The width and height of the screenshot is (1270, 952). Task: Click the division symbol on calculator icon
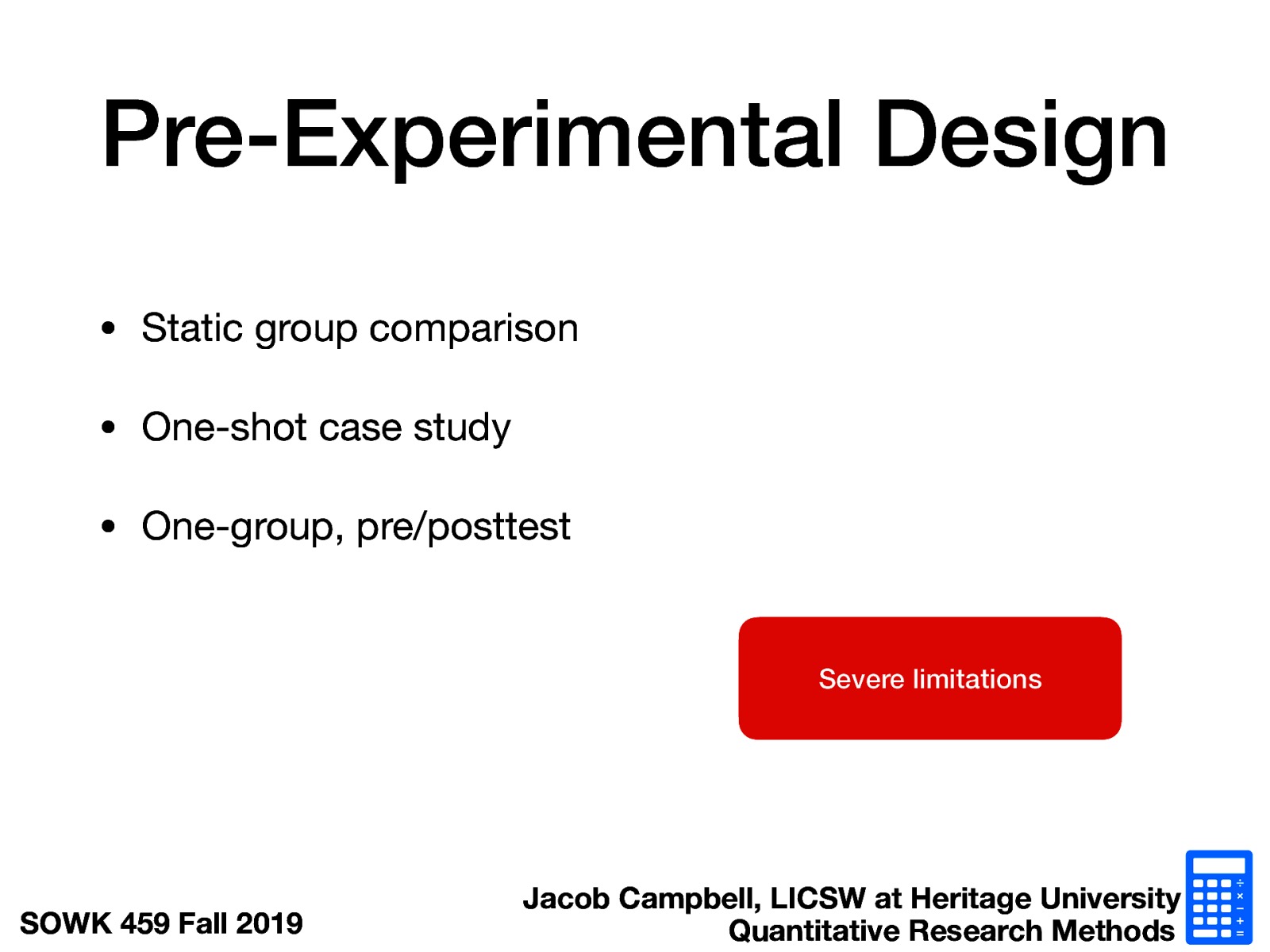click(x=1240, y=883)
